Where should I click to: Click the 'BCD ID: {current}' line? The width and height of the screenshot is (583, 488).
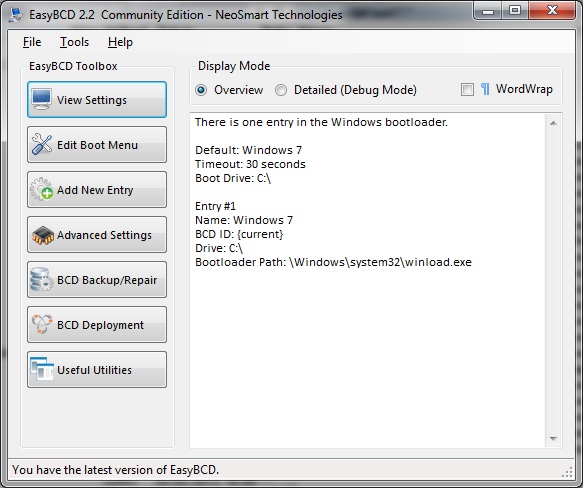(239, 234)
